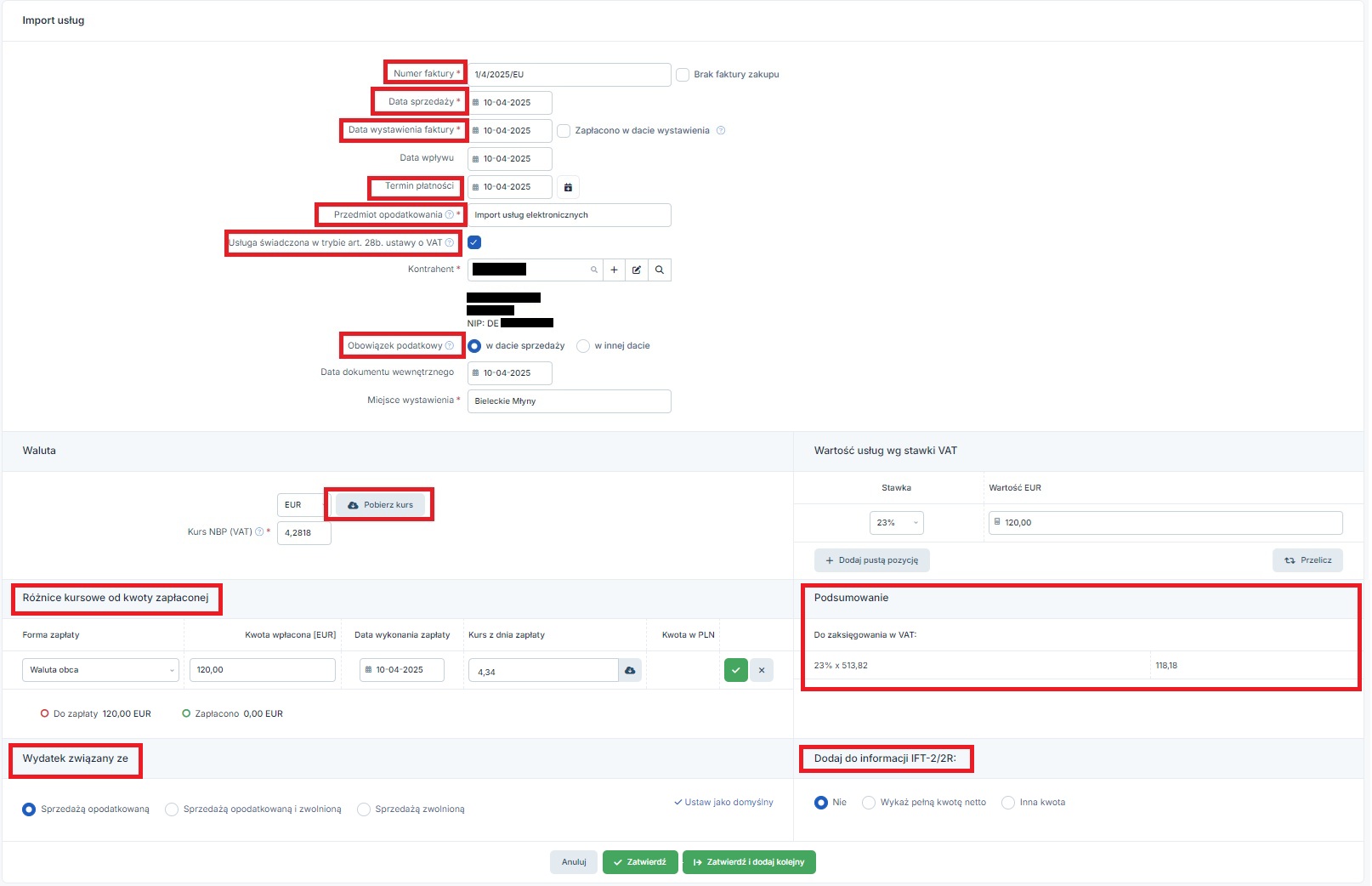Click the green Zatwierdź button
1372x886 pixels.
coord(640,862)
